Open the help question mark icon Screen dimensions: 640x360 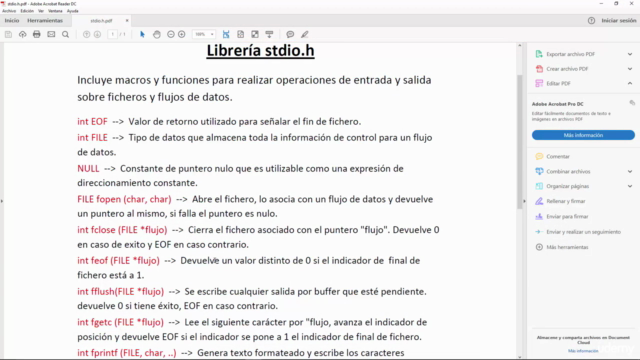pyautogui.click(x=591, y=20)
